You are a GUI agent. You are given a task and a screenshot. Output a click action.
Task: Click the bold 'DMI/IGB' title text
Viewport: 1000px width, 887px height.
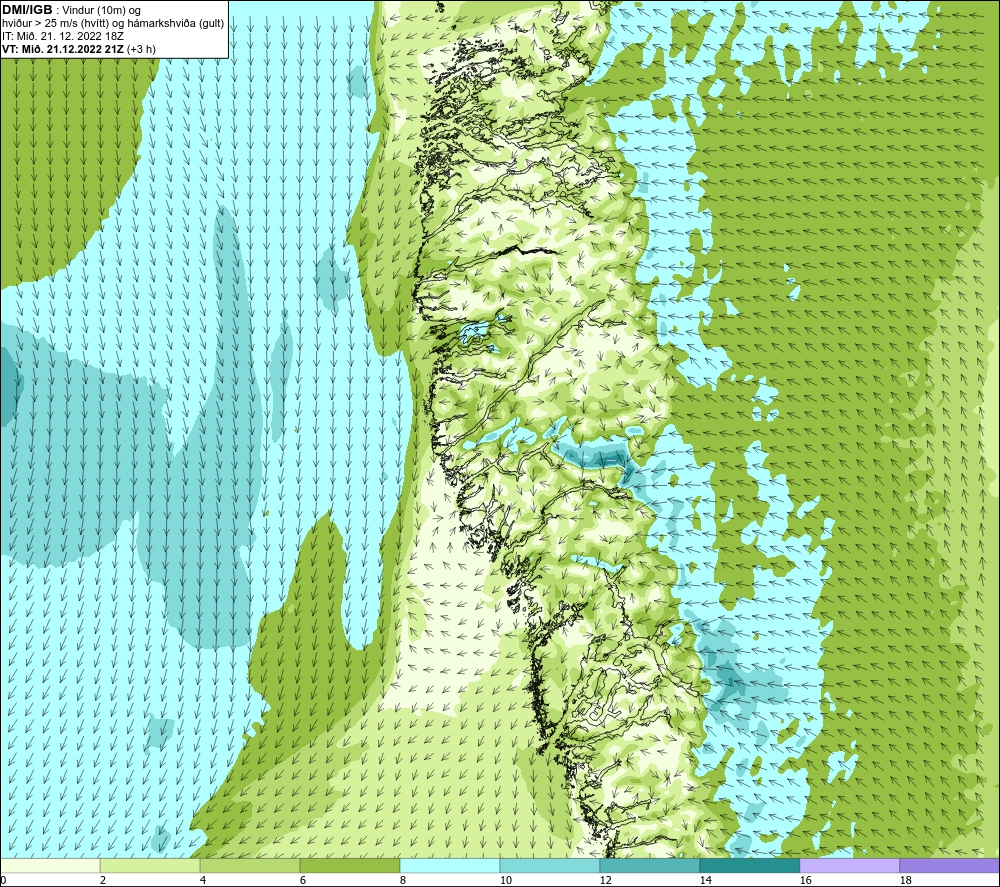(x=27, y=10)
